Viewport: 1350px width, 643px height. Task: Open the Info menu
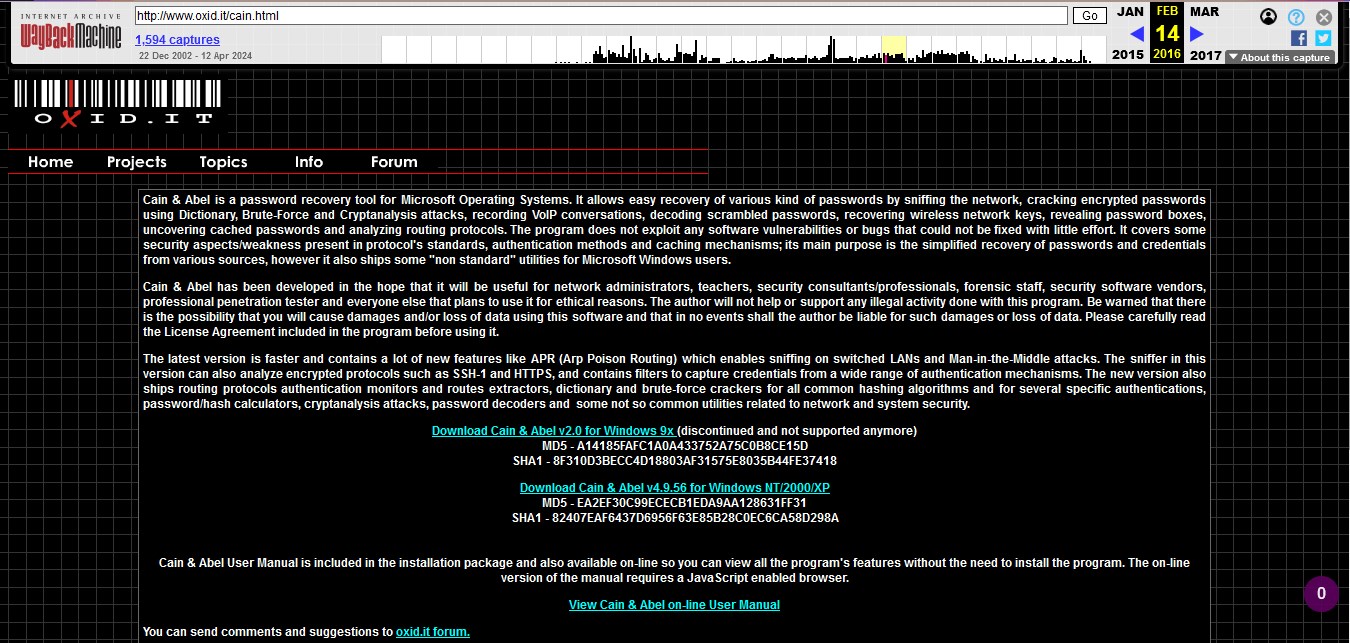[x=309, y=162]
